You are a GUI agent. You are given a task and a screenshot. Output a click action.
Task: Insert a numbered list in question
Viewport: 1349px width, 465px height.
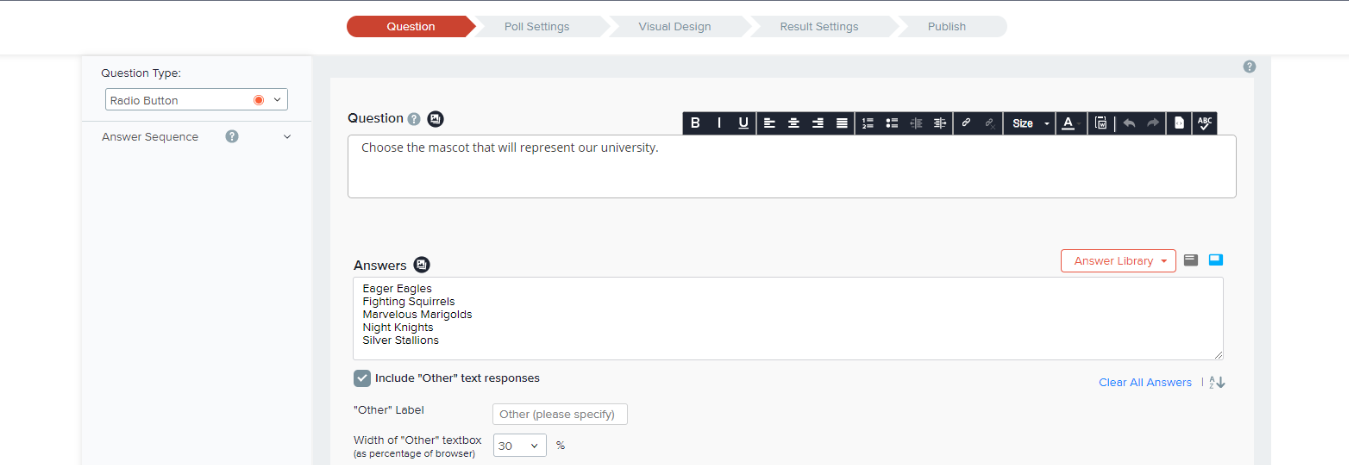tap(867, 123)
